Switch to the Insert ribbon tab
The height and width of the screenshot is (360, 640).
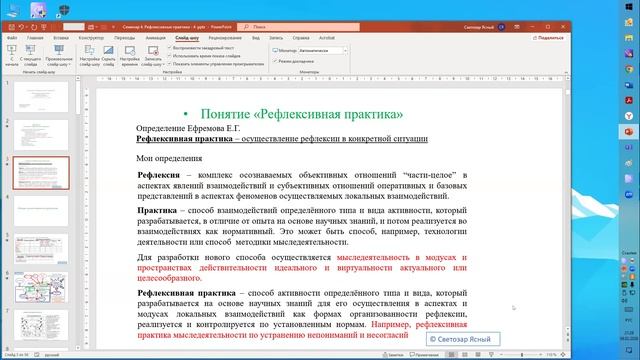pyautogui.click(x=61, y=38)
